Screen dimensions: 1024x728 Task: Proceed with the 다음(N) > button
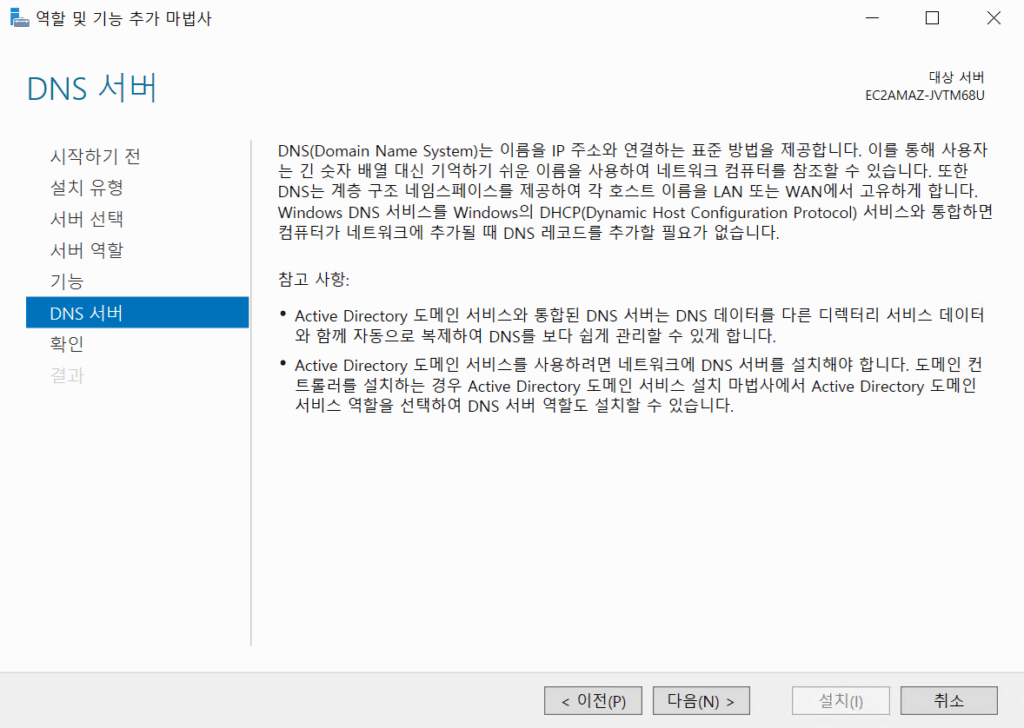click(x=701, y=701)
